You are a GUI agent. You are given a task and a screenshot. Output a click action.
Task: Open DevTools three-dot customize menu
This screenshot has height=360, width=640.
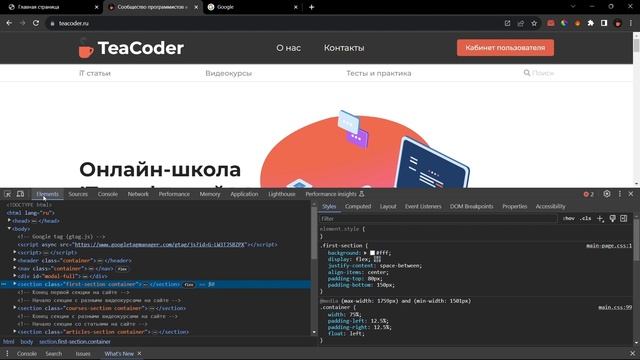click(620, 194)
